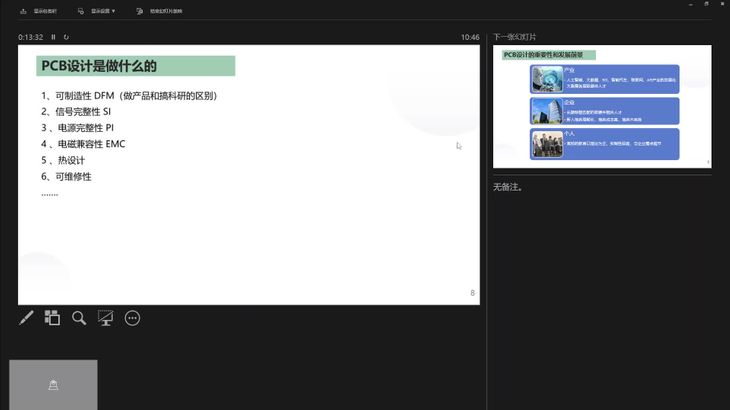Viewport: 730px width, 410px height.
Task: Restart the presentation timer
Action: point(66,37)
